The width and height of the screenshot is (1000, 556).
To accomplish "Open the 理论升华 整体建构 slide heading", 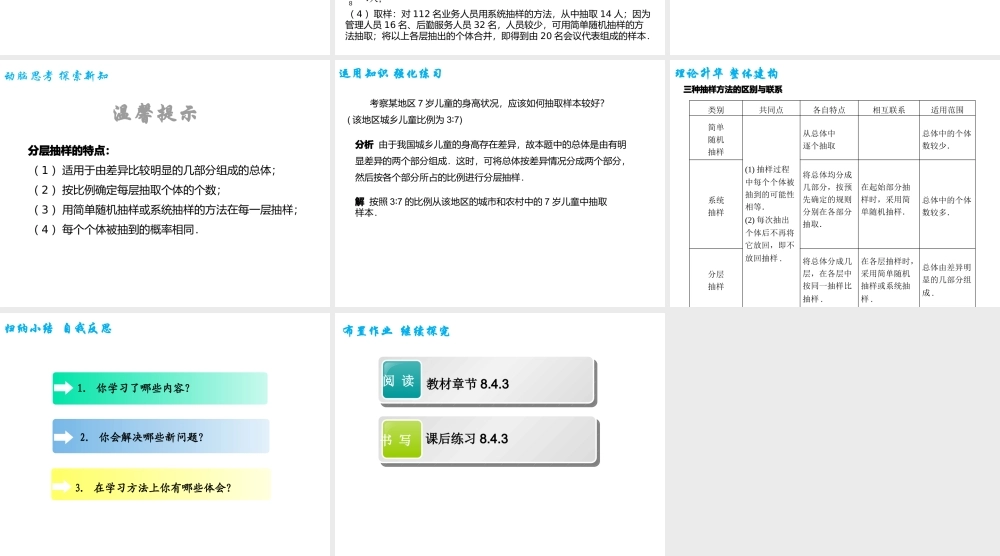I will tap(726, 73).
